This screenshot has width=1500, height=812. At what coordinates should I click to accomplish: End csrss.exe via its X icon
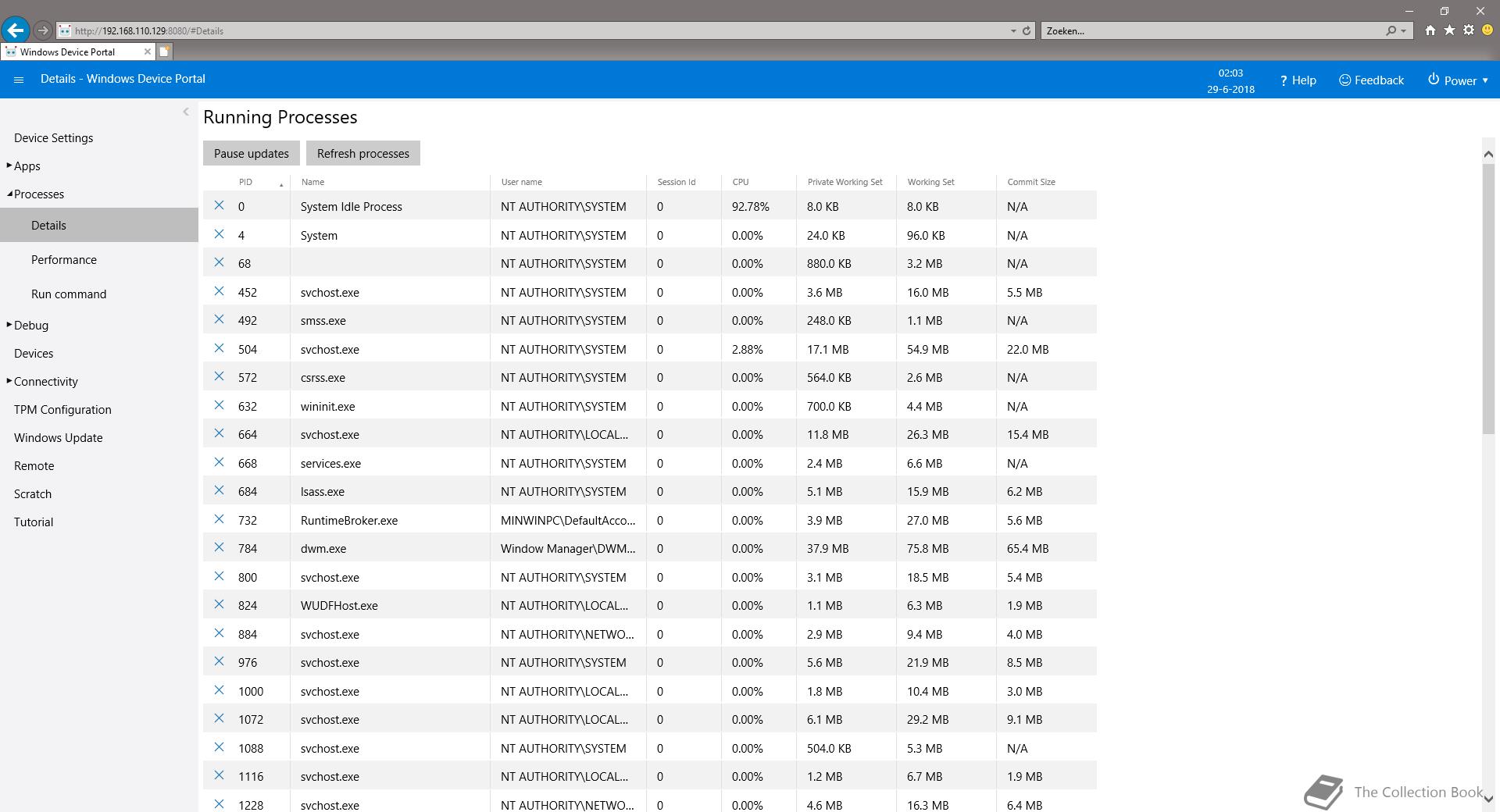click(x=220, y=376)
